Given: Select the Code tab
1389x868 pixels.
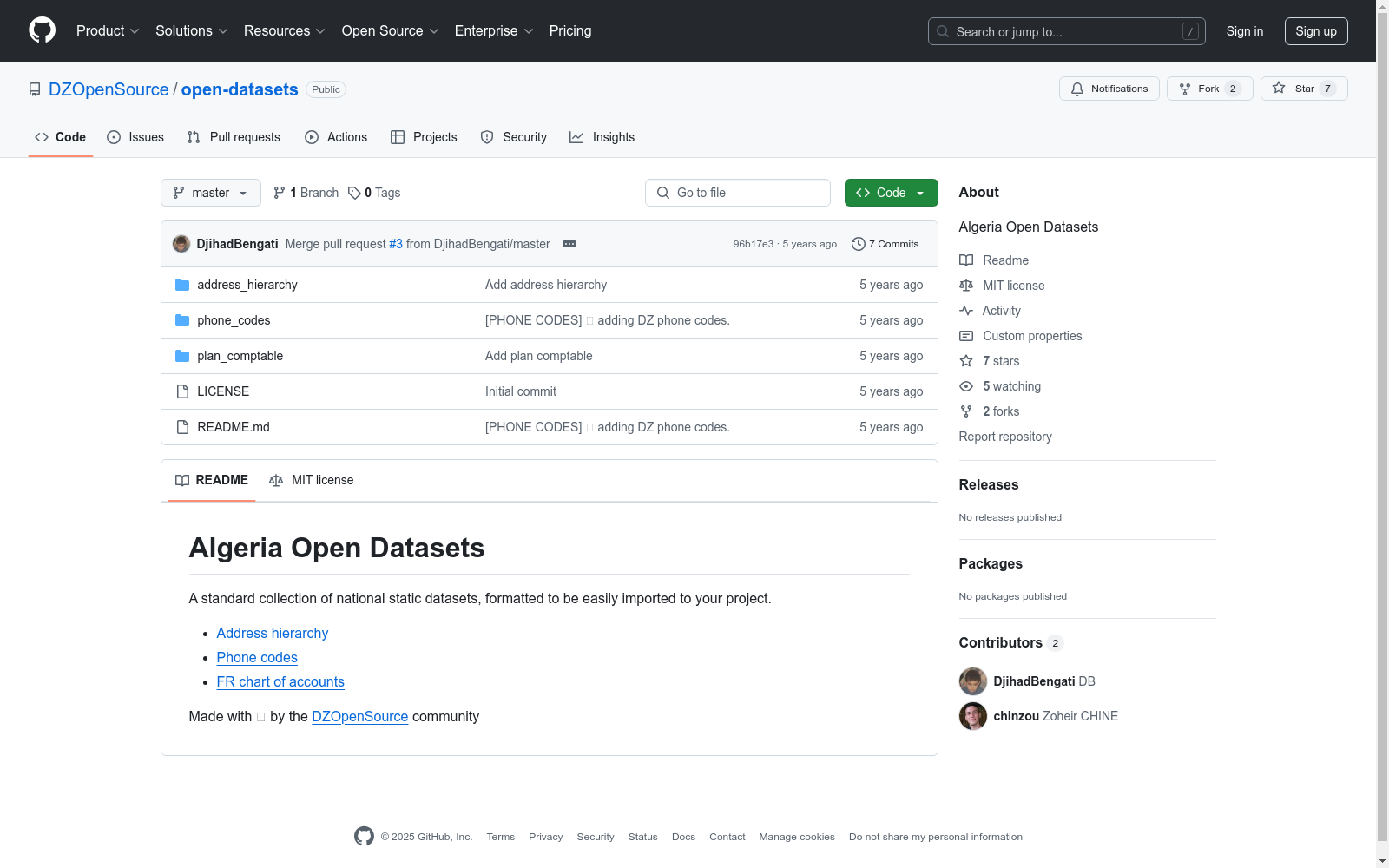Looking at the screenshot, I should pyautogui.click(x=61, y=137).
